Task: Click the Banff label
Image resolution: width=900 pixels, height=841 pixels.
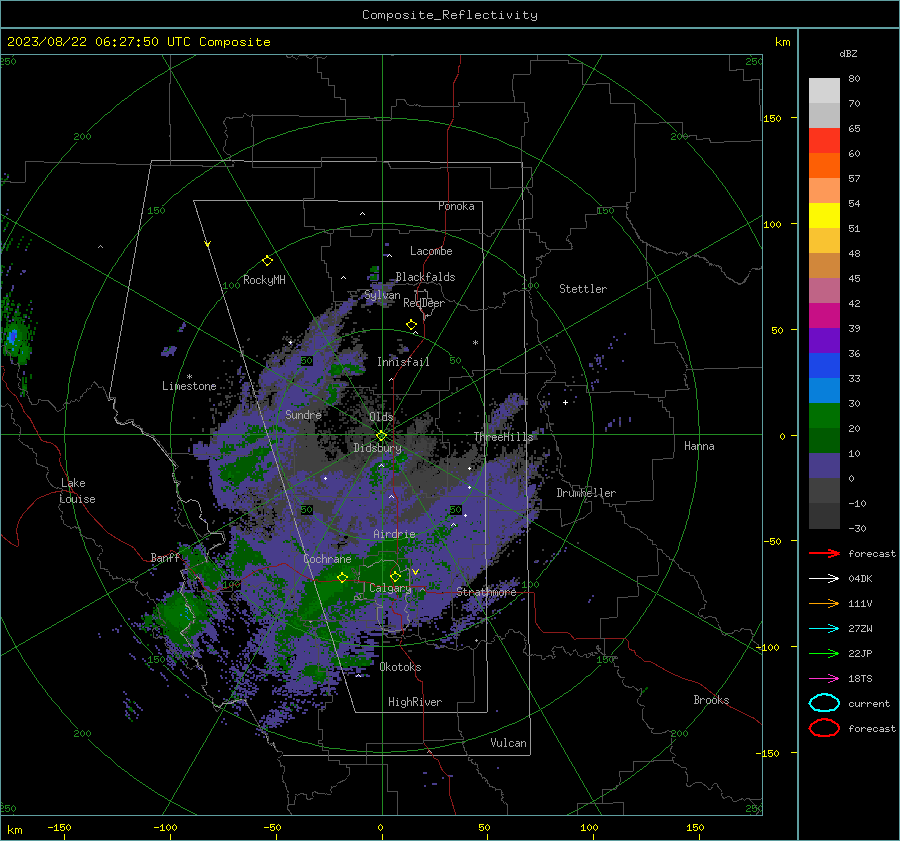Action: coord(165,557)
